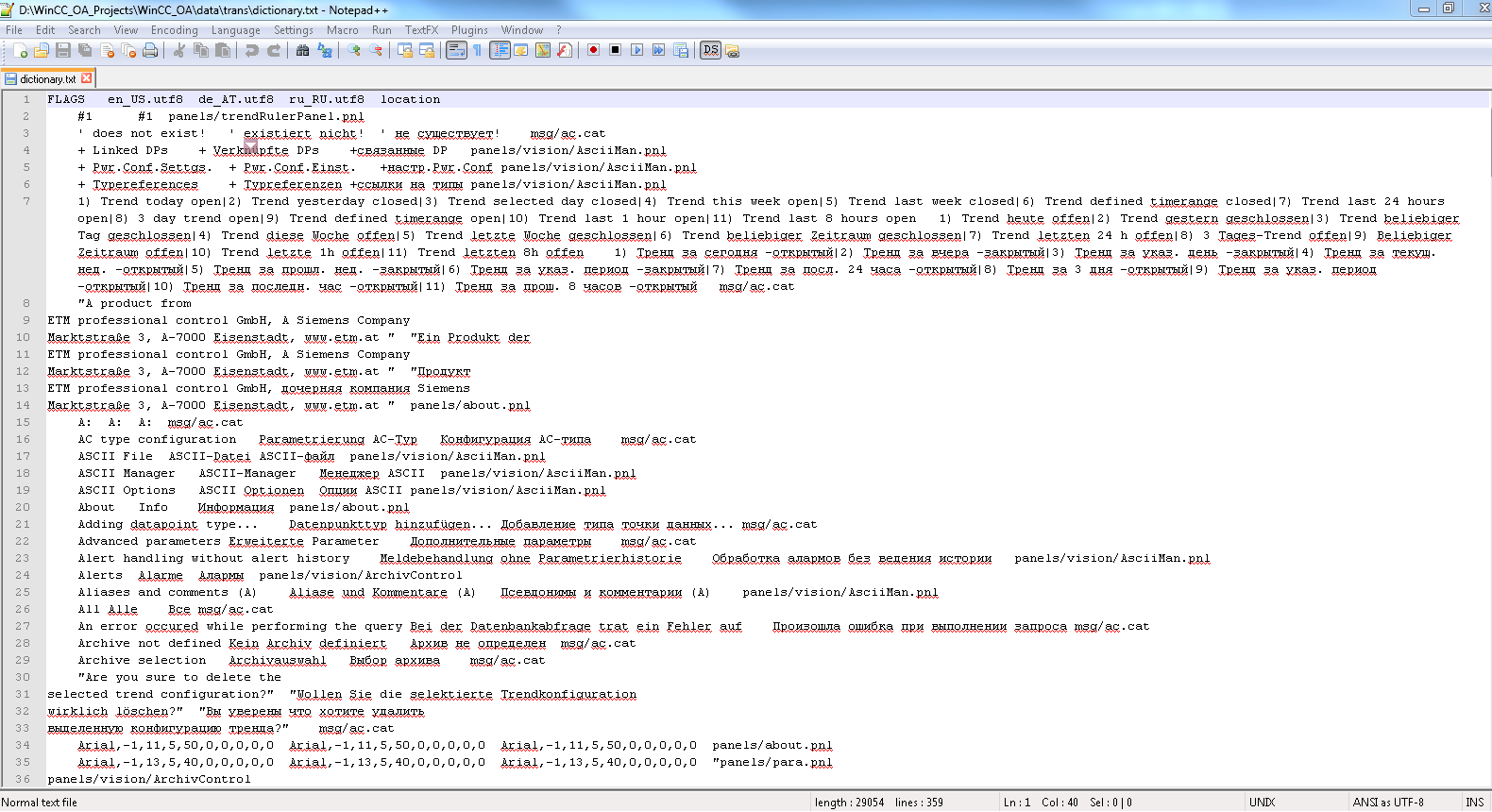This screenshot has height=812, width=1492.
Task: Undo the last action via toolbar
Action: click(251, 50)
